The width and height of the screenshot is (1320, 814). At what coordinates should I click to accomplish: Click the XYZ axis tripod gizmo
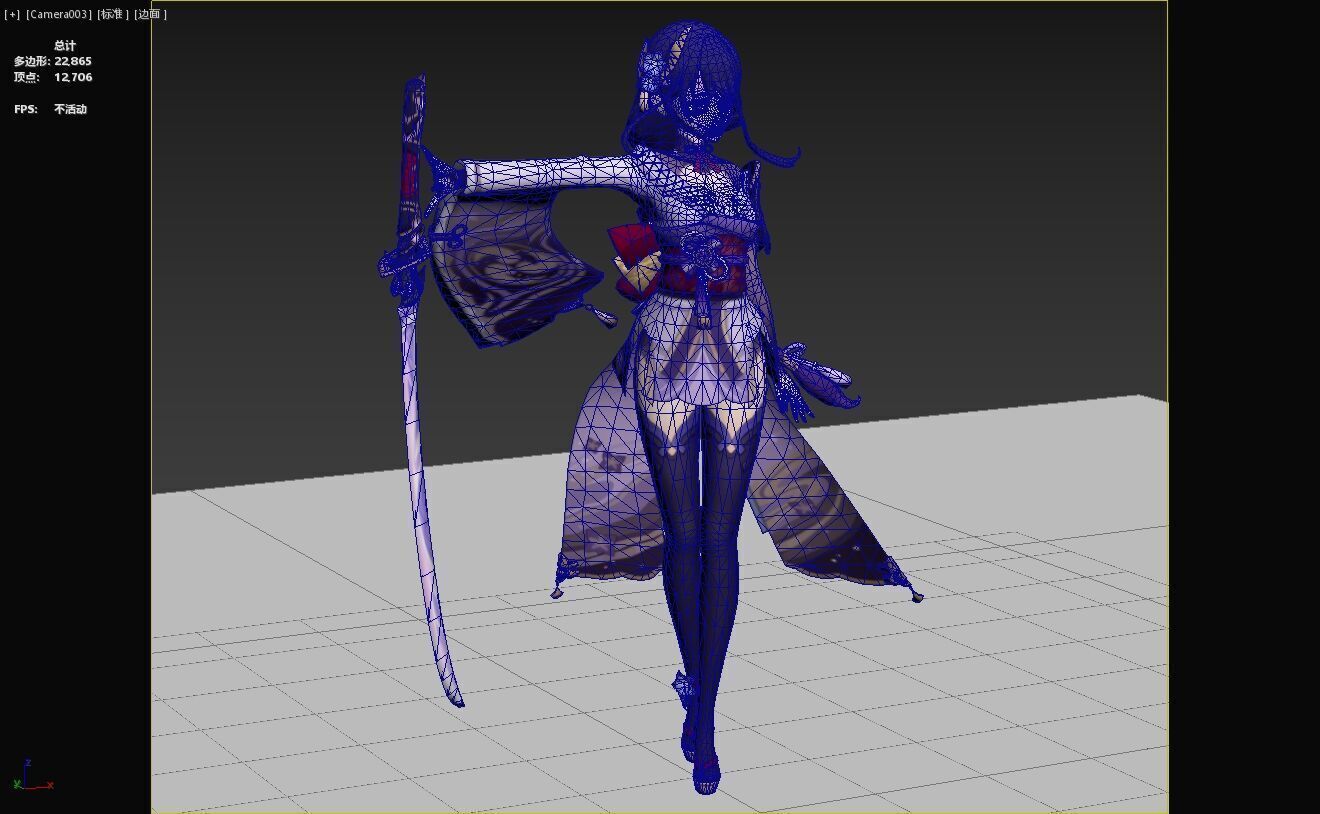click(x=32, y=777)
